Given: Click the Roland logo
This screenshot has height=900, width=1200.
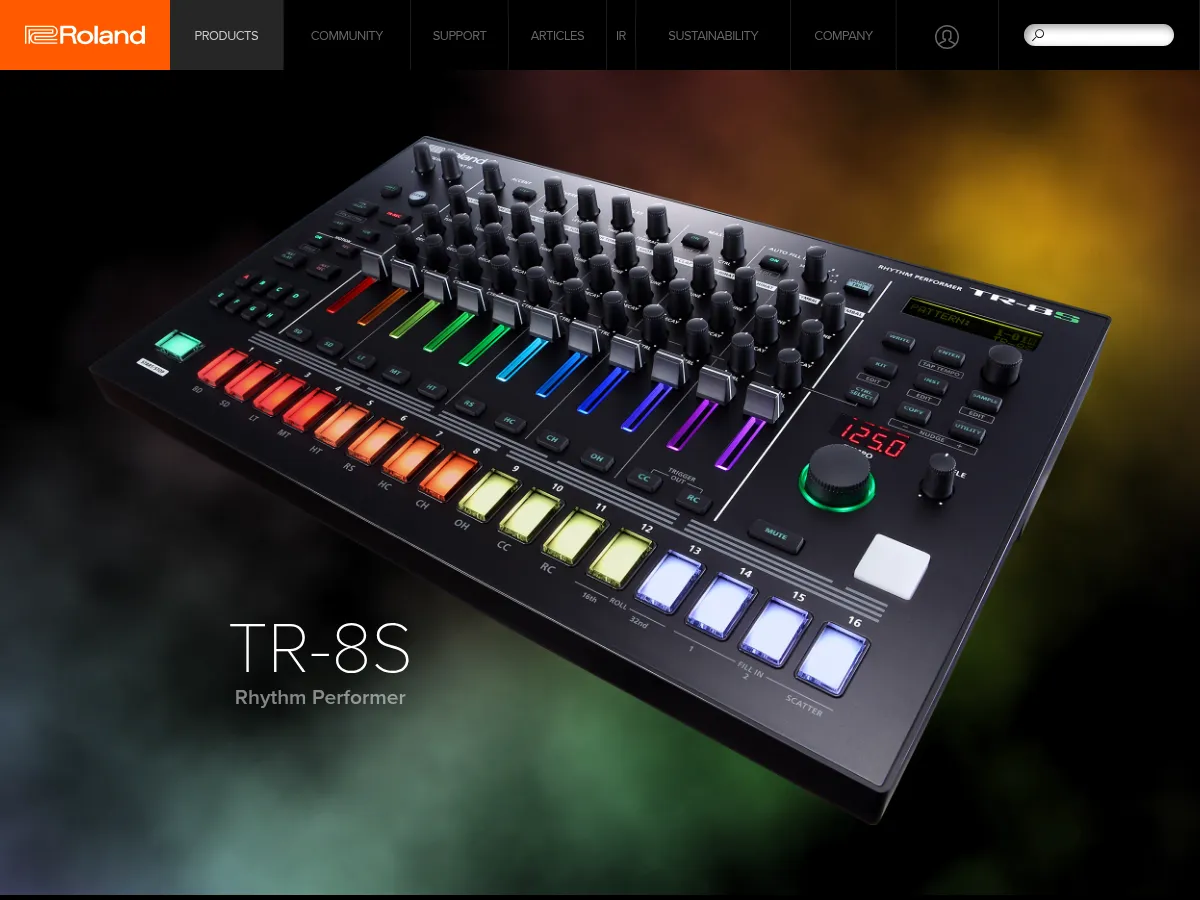Looking at the screenshot, I should (84, 35).
